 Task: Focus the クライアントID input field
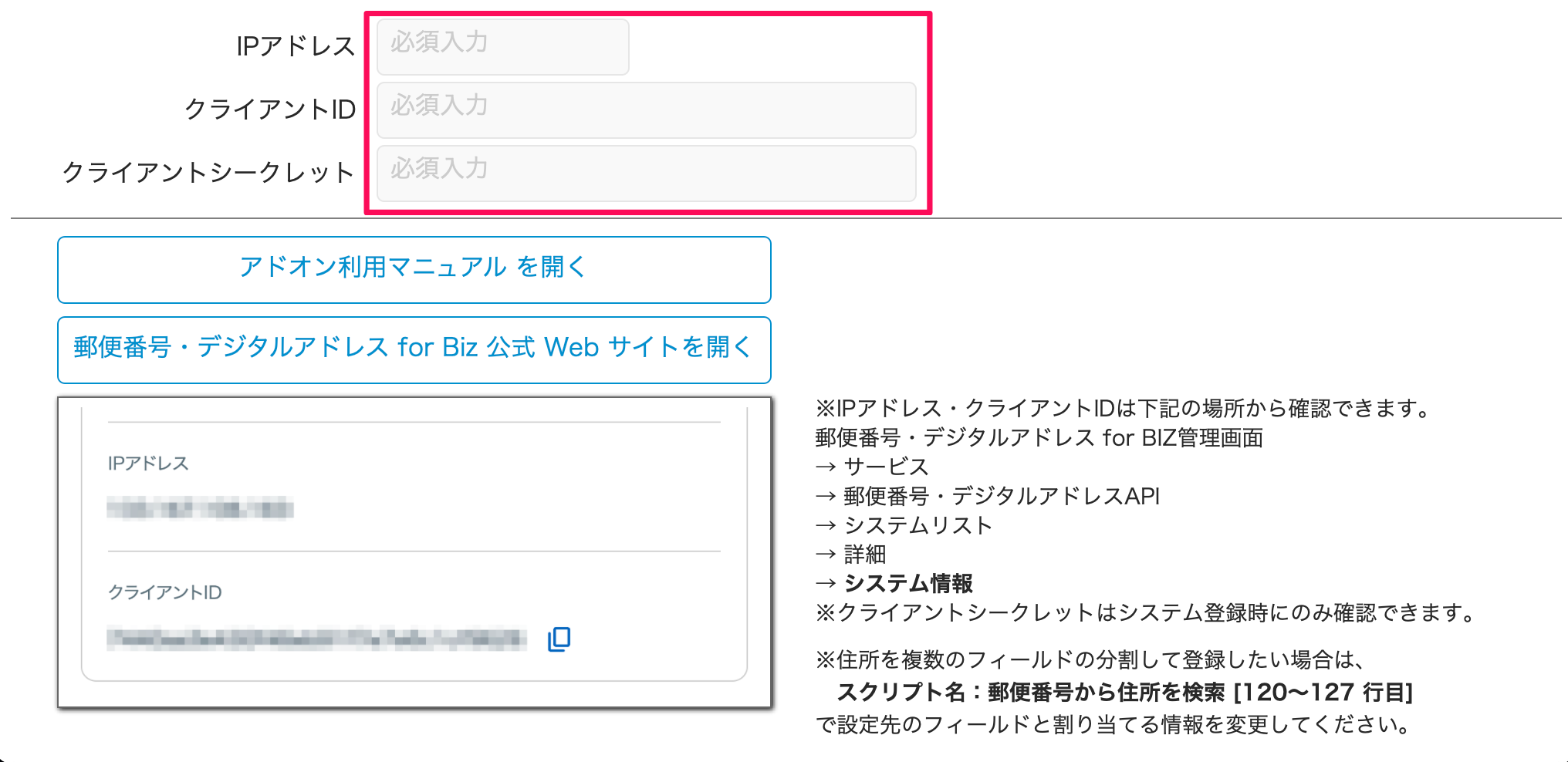pyautogui.click(x=646, y=110)
